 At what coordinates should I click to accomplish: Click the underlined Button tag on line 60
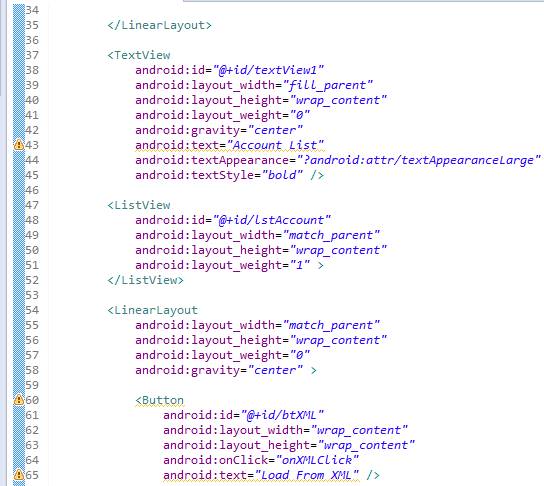160,400
